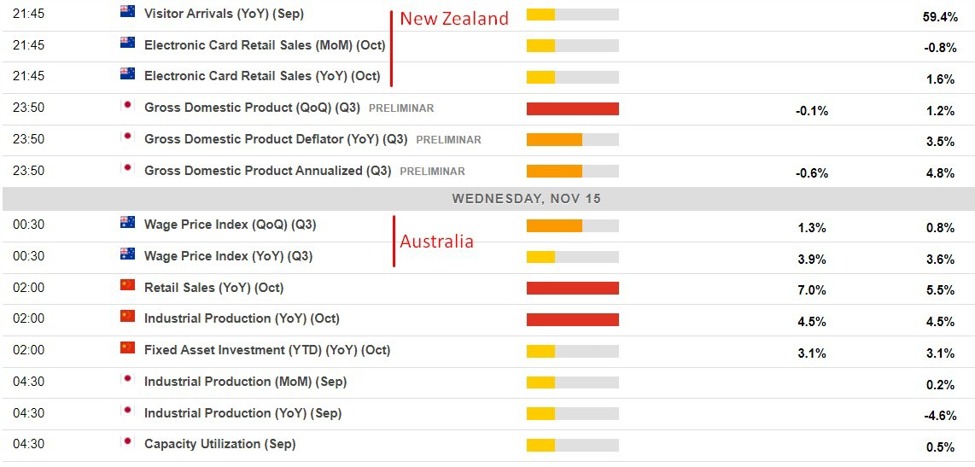Click the Japan flag beside Gross Domestic Product (QoQ)
The height and width of the screenshot is (467, 975).
click(127, 106)
